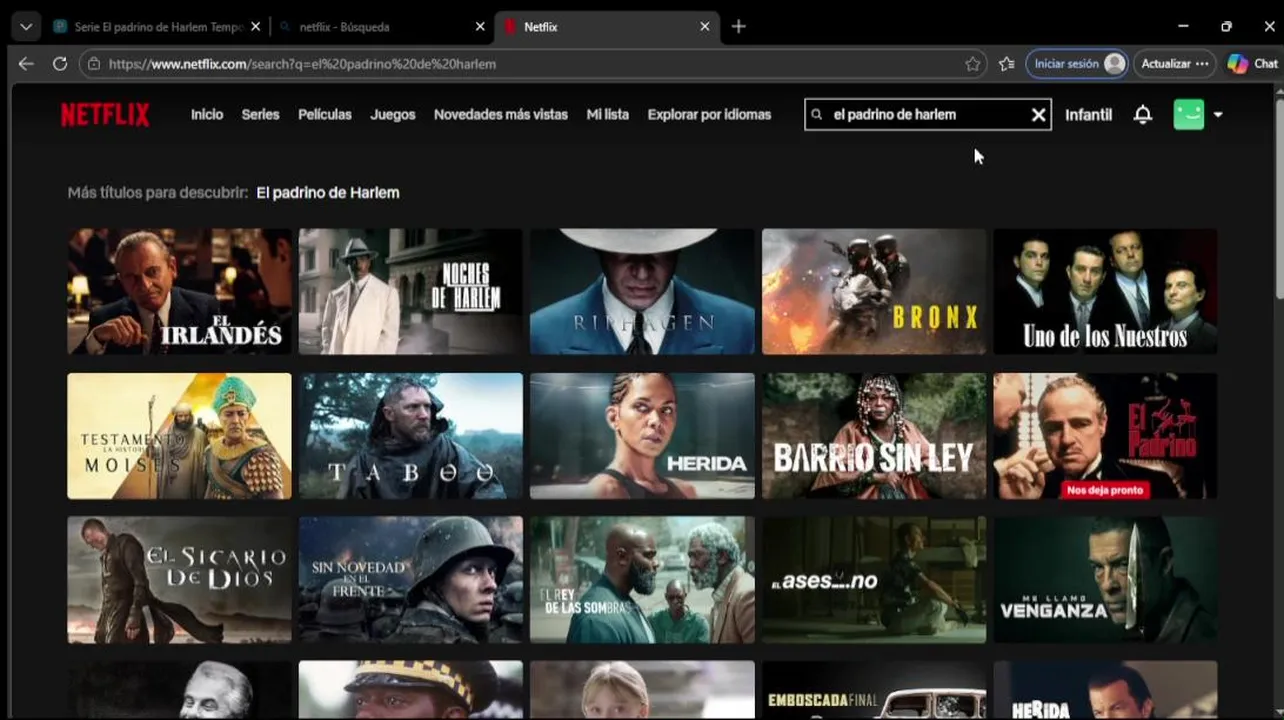Open El Padrino title
The image size is (1284, 720).
coord(1105,436)
